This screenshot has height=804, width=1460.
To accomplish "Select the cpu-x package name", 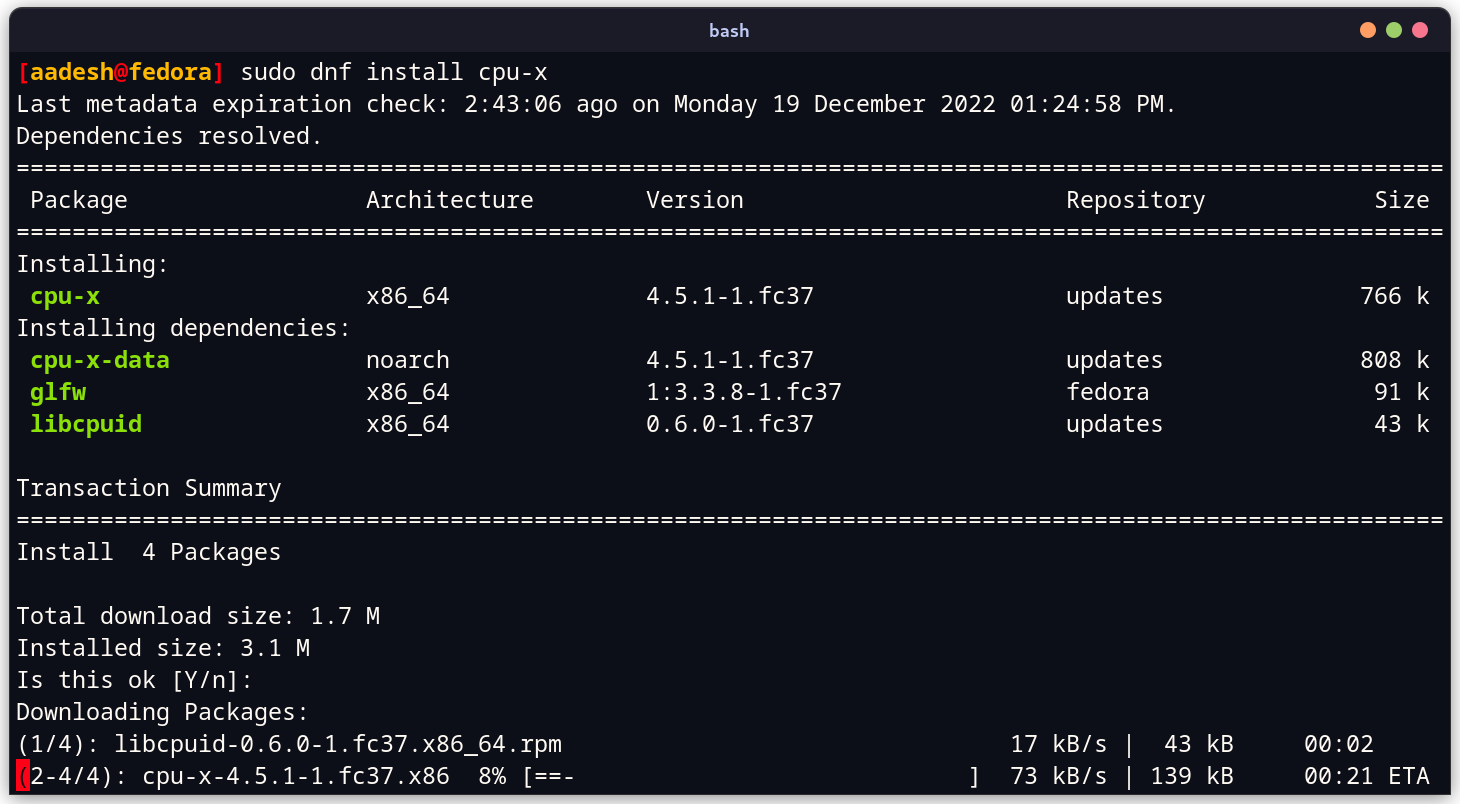I will coord(64,295).
